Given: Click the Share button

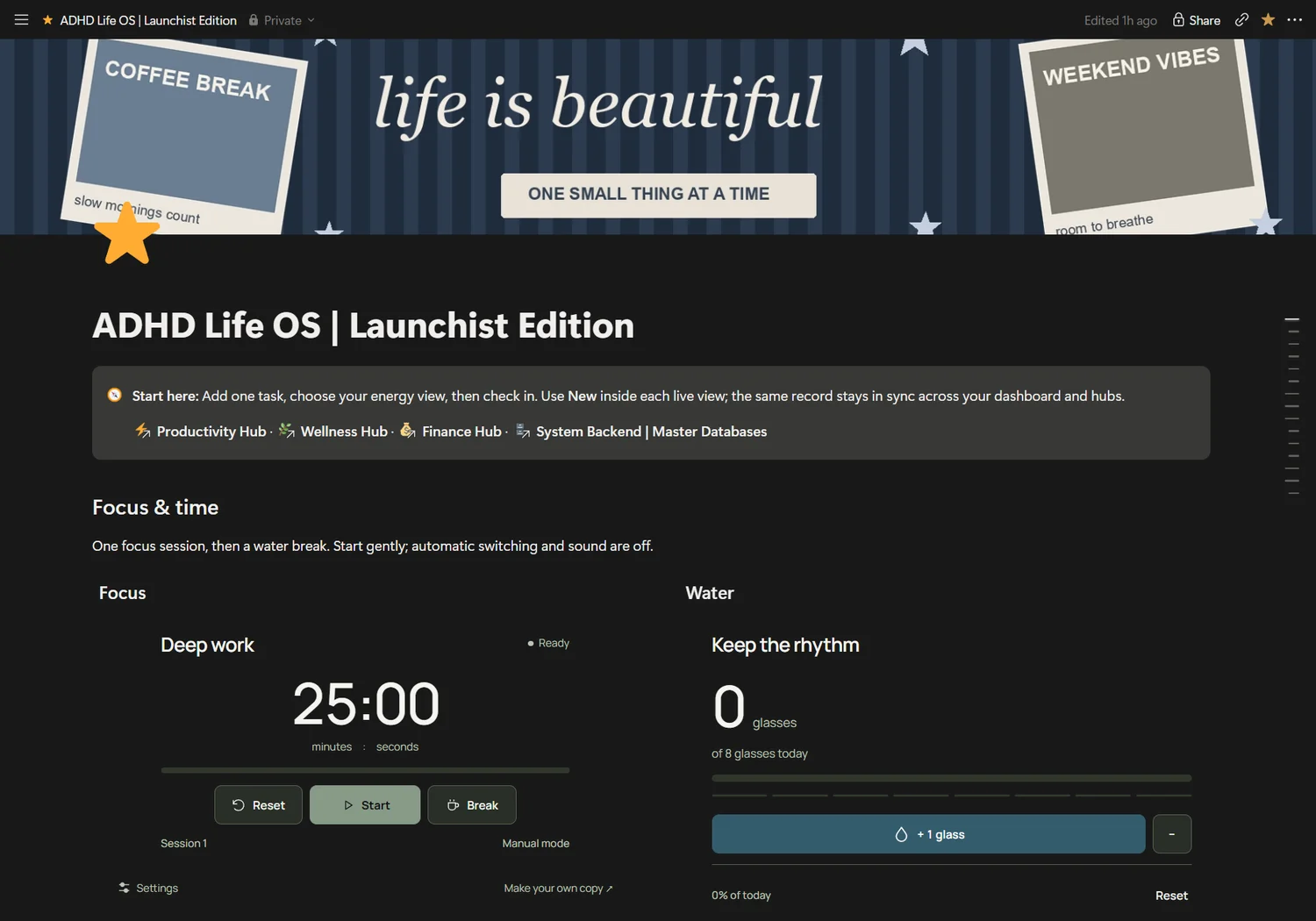Looking at the screenshot, I should pos(1197,20).
